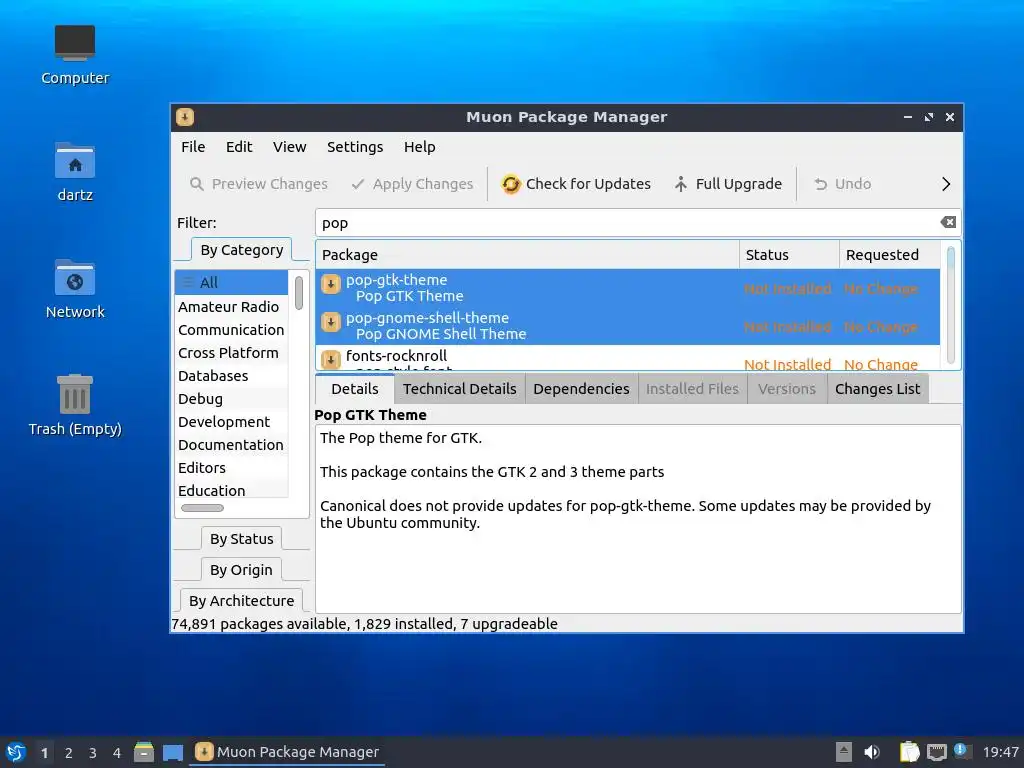Open the View menu
The image size is (1024, 768).
click(289, 147)
